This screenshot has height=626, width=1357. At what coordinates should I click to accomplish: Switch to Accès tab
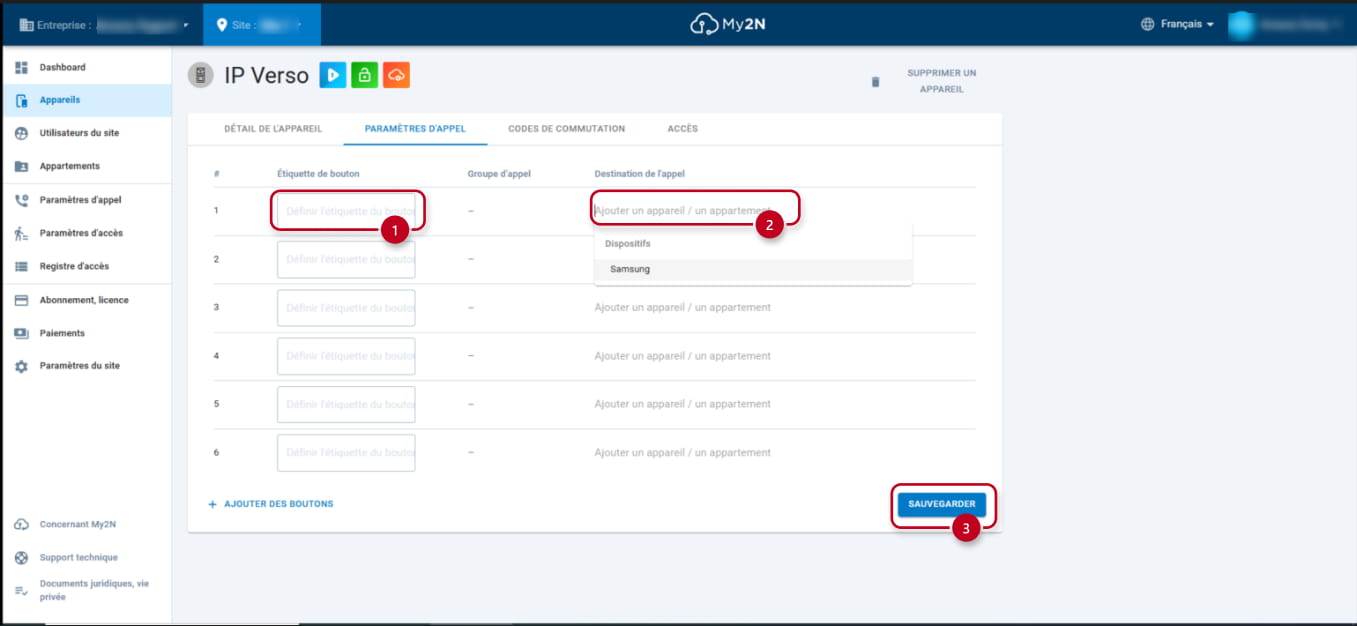pos(683,129)
